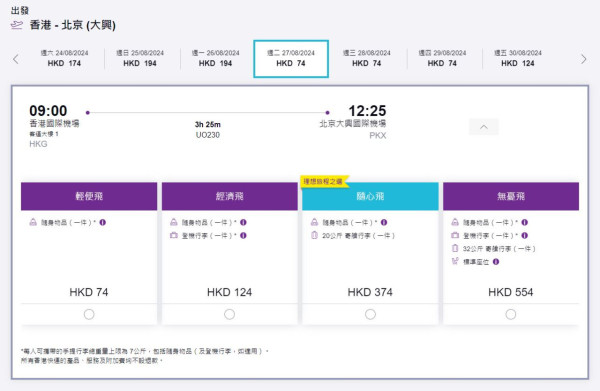Select date tab 週一 26/08/2024 HKD 194
The image size is (600, 391).
coord(215,58)
